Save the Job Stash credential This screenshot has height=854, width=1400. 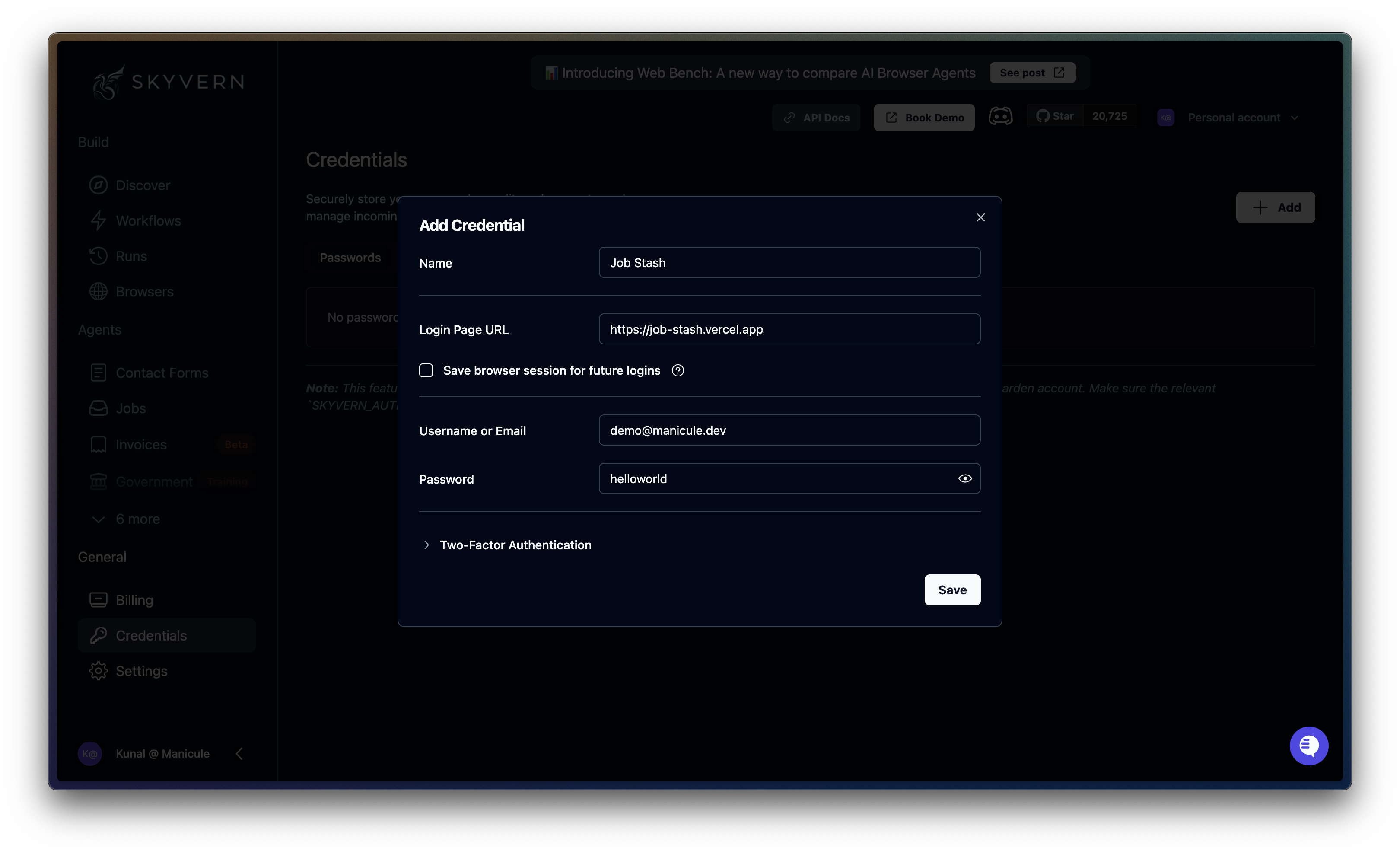952,590
